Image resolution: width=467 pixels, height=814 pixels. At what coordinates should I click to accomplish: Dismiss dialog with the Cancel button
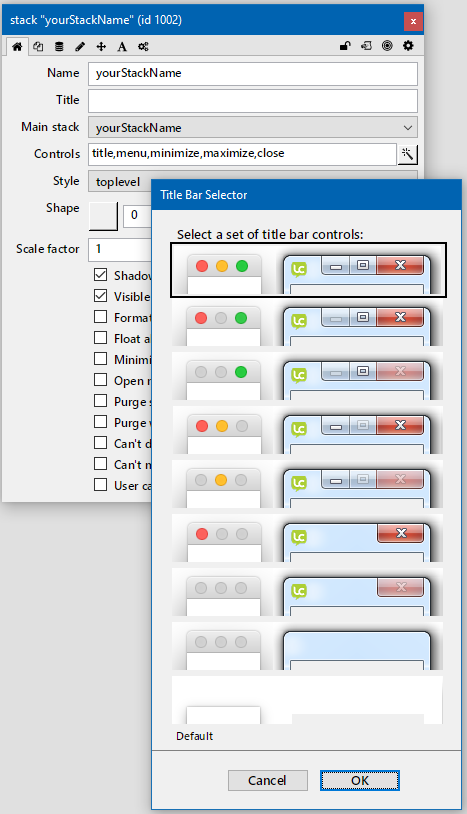pos(267,780)
